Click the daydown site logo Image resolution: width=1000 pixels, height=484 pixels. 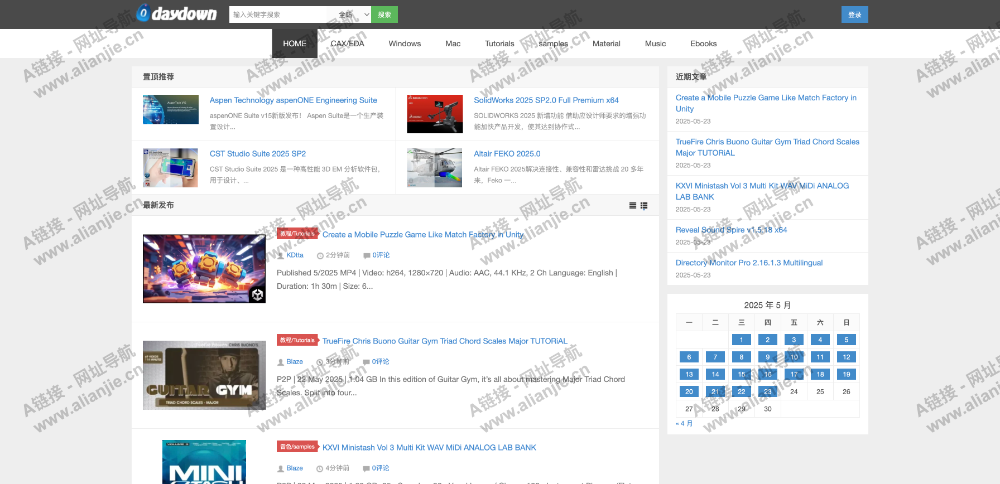pyautogui.click(x=175, y=14)
